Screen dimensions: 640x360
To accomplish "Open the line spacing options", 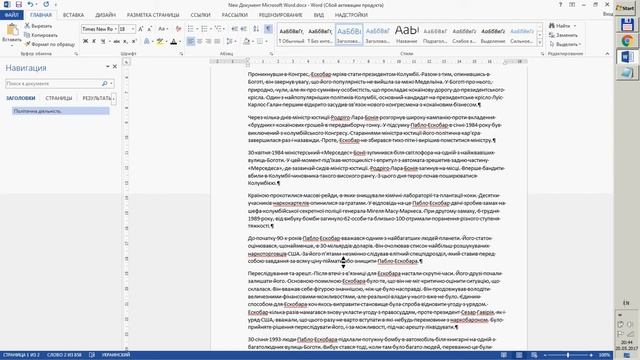I will [231, 41].
